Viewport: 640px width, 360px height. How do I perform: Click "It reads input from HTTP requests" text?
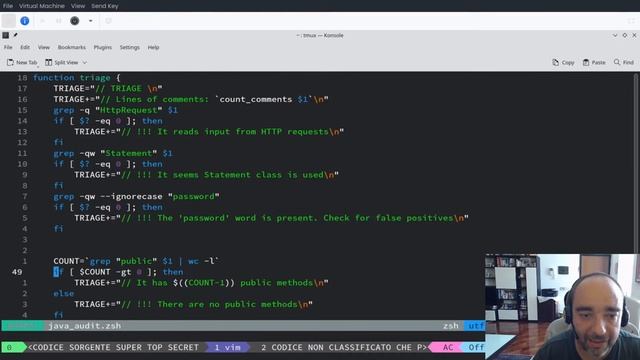243,132
